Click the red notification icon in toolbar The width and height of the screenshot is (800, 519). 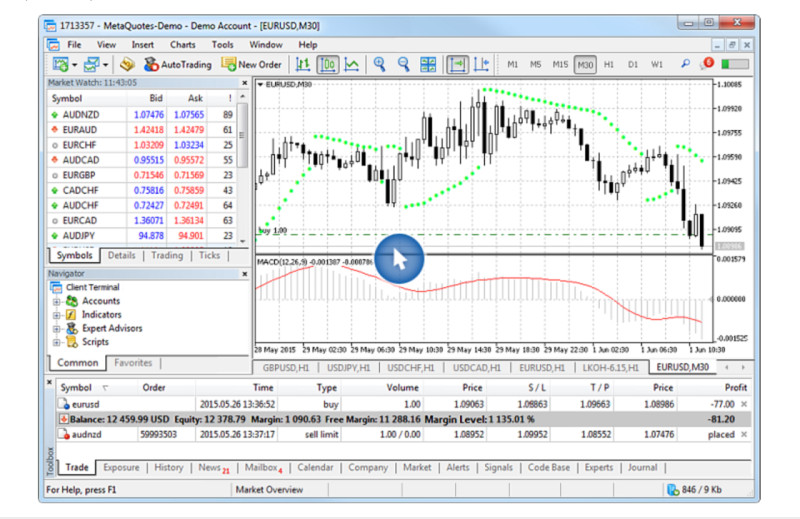pyautogui.click(x=708, y=63)
